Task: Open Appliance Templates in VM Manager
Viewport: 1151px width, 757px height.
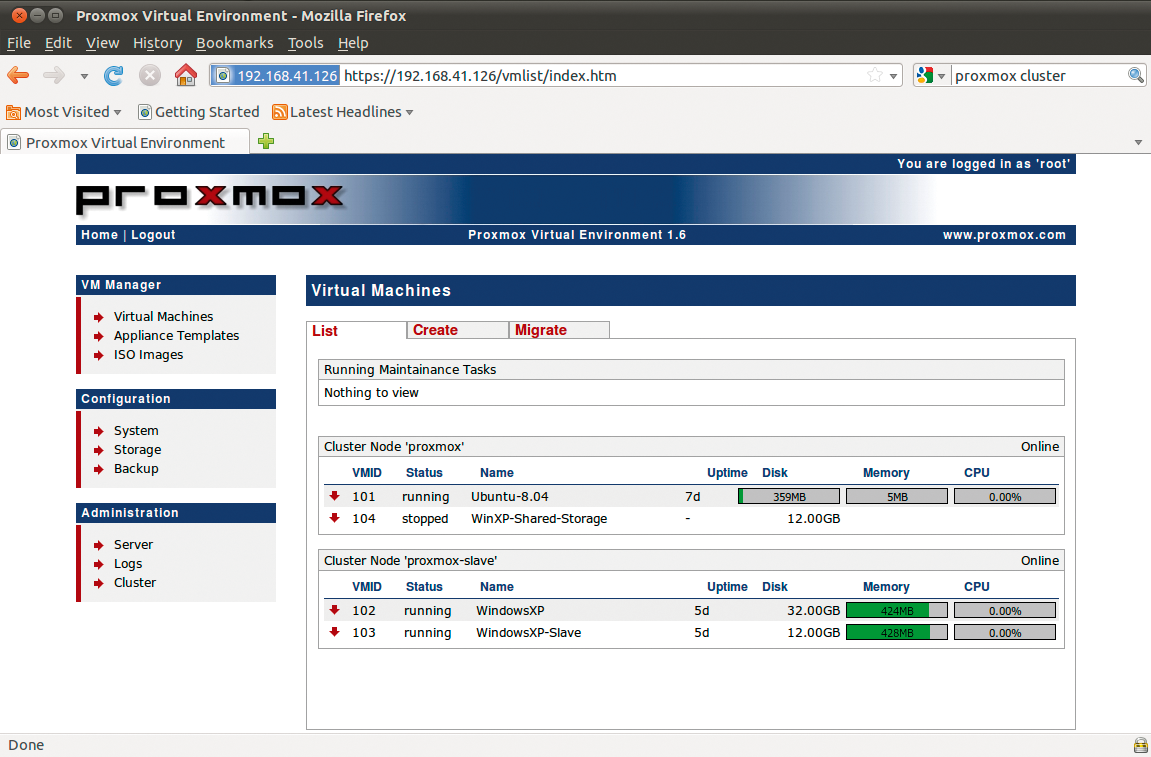Action: pyautogui.click(x=176, y=336)
